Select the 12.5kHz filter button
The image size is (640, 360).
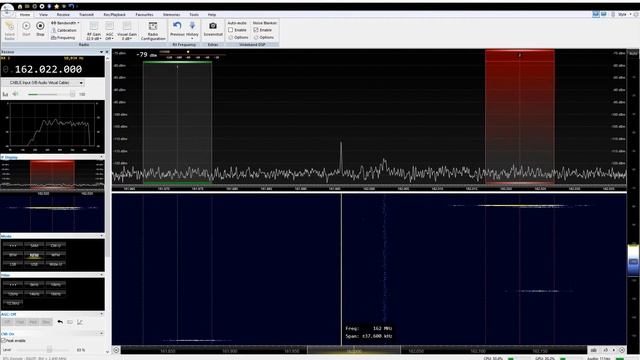tap(13, 303)
